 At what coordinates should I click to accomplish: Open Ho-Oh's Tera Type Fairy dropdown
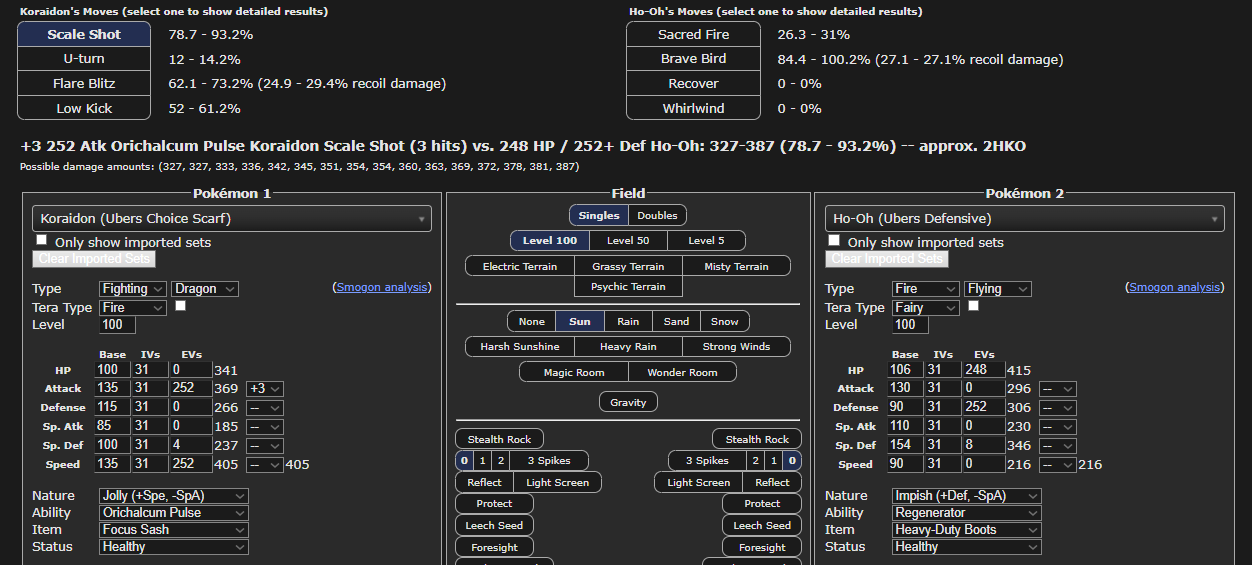coord(925,307)
